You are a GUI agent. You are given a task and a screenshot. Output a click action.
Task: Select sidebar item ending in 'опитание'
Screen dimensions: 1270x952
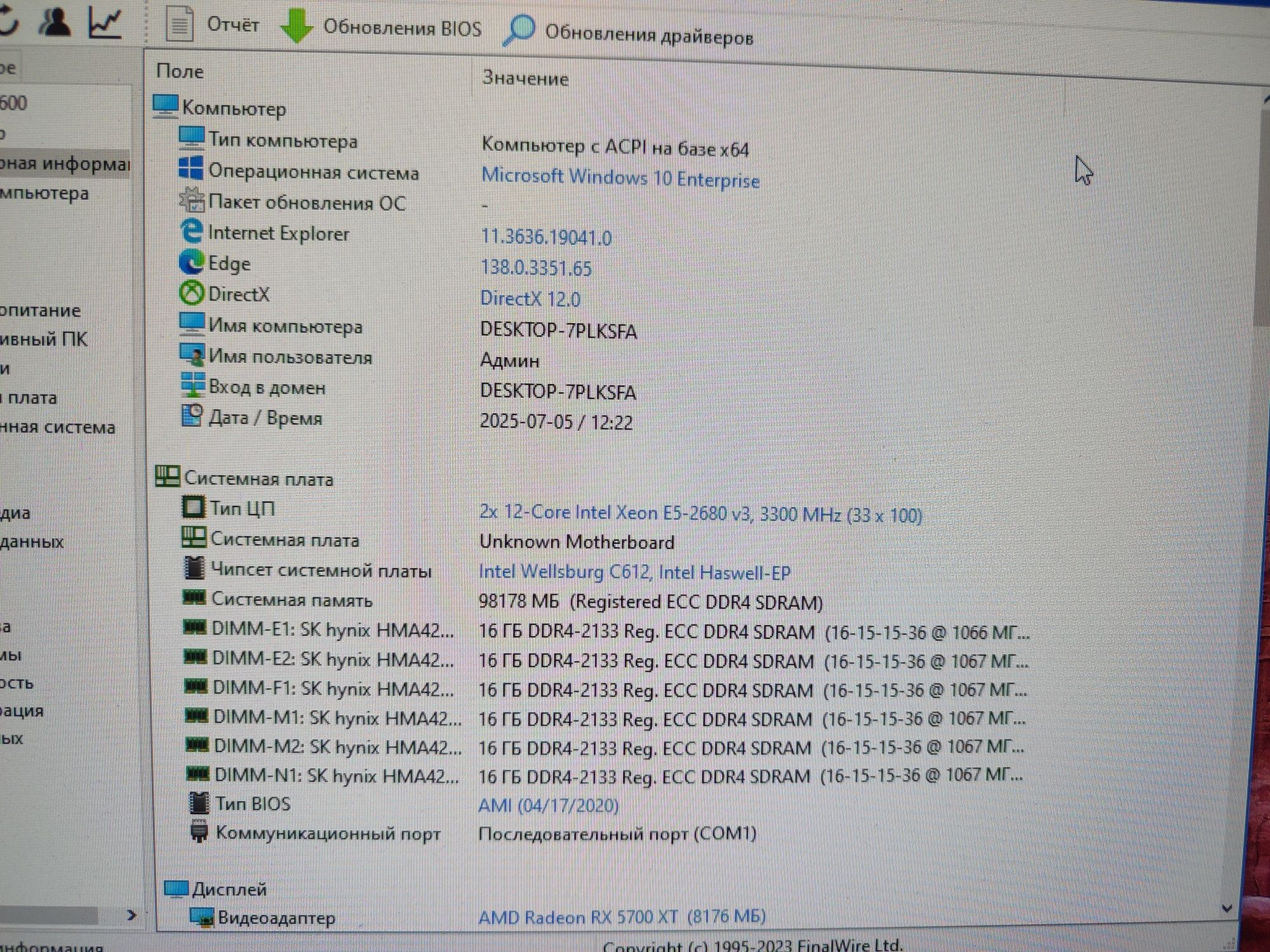40,310
